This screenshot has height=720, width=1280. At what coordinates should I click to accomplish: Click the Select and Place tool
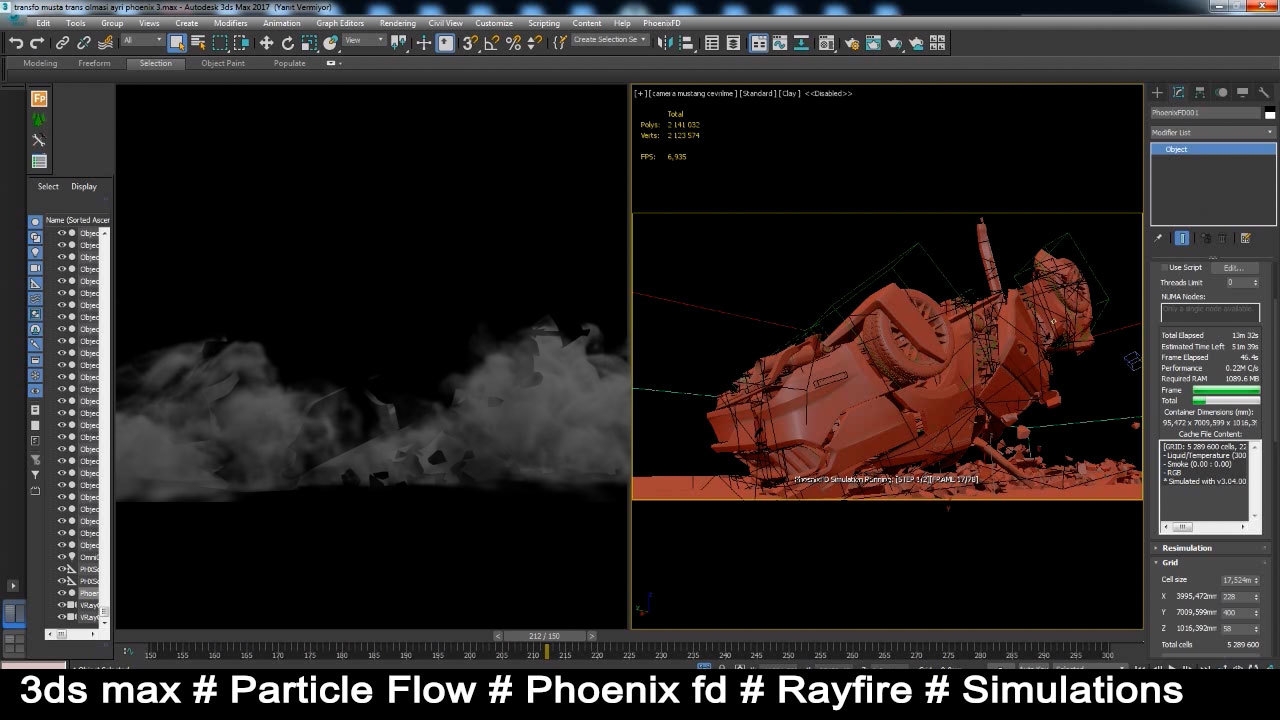point(330,43)
